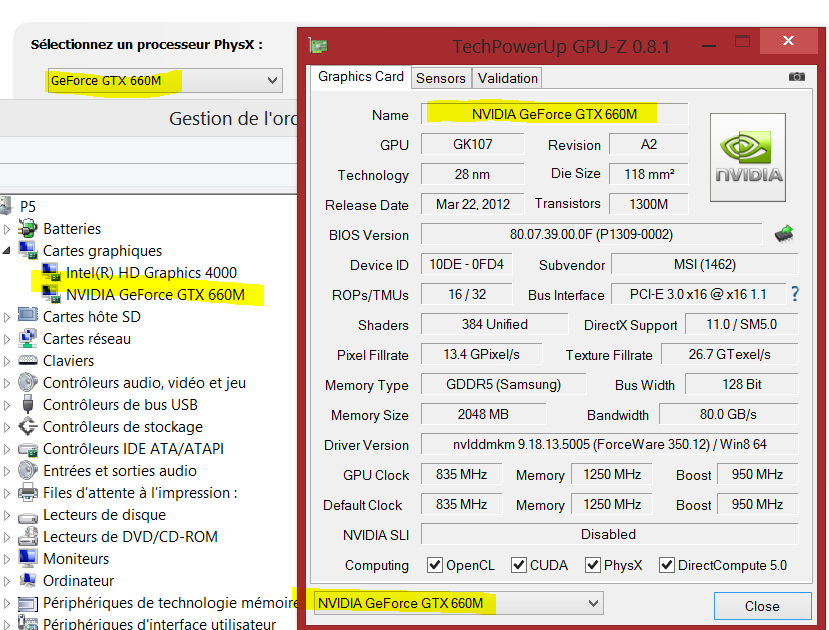Minimize the GPU-Z window

(708, 45)
